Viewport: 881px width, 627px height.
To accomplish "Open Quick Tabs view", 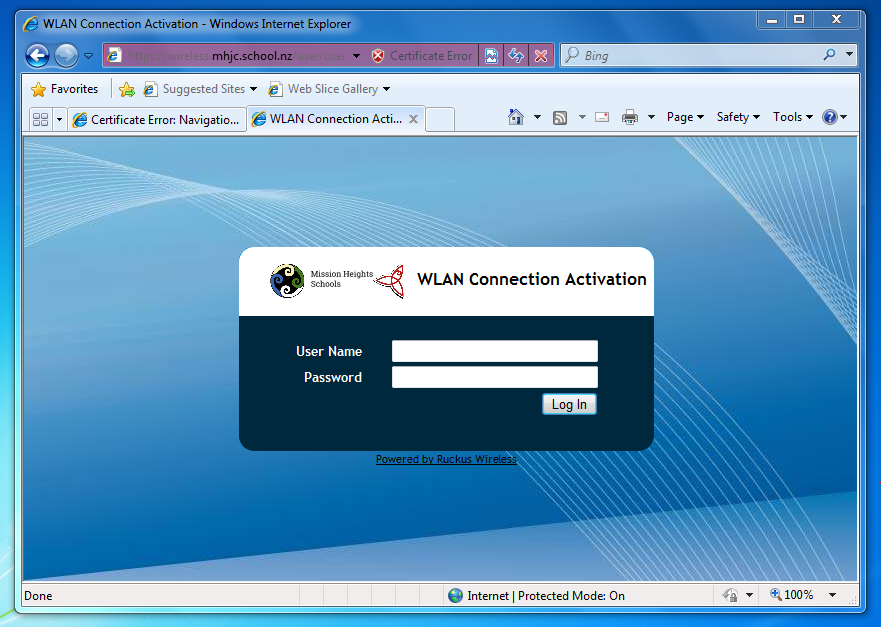I will [40, 118].
